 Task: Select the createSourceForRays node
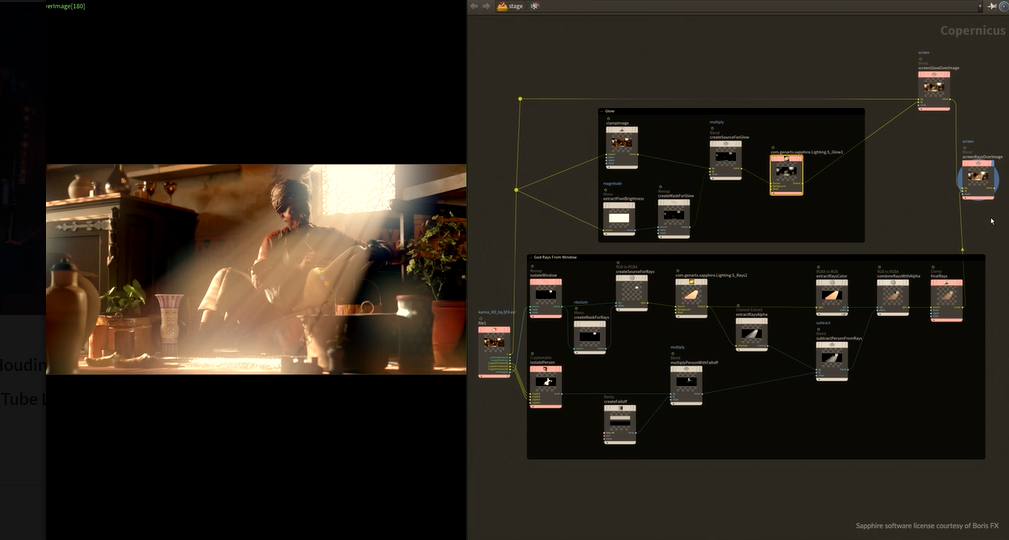[631, 293]
